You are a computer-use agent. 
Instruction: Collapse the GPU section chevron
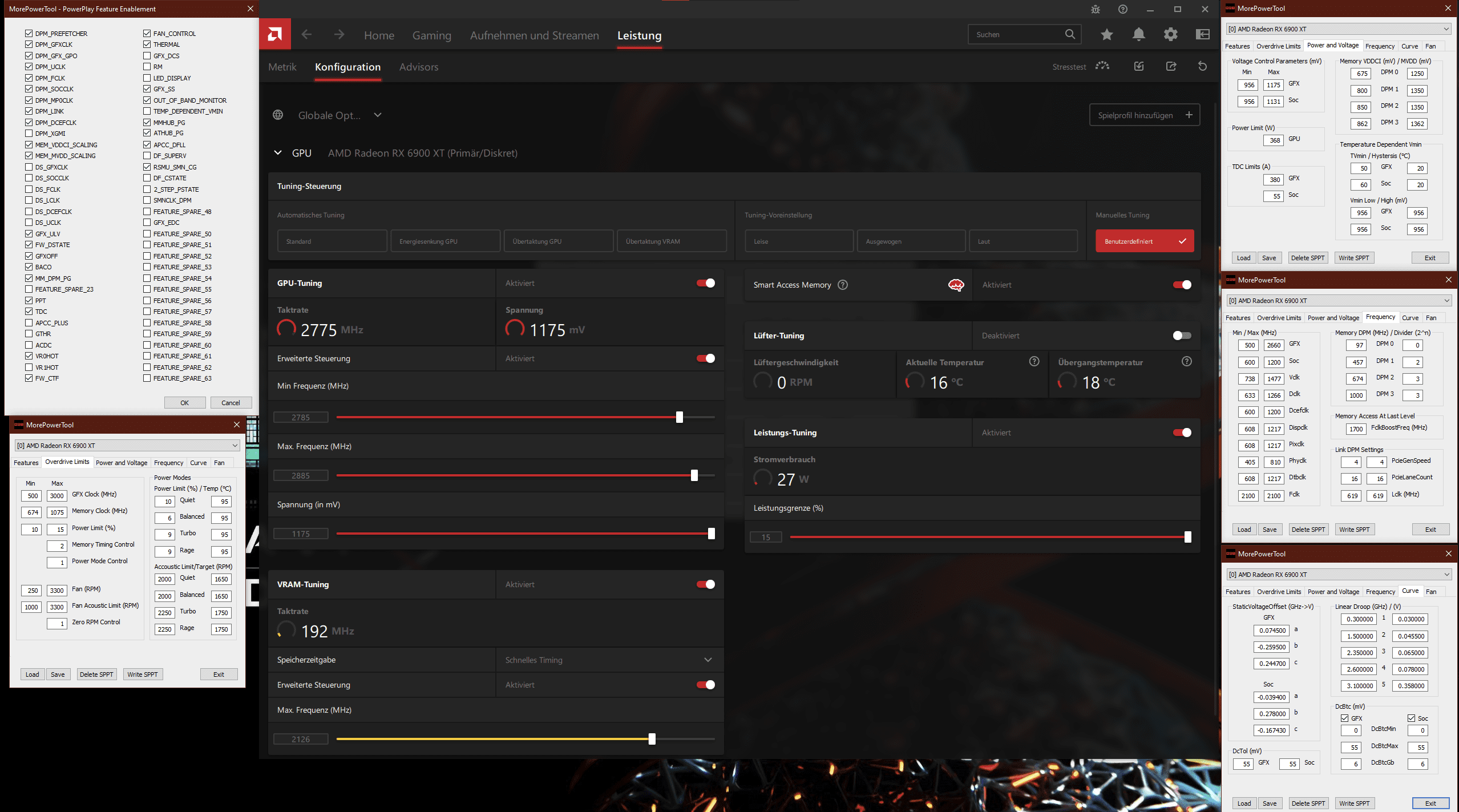coord(278,153)
